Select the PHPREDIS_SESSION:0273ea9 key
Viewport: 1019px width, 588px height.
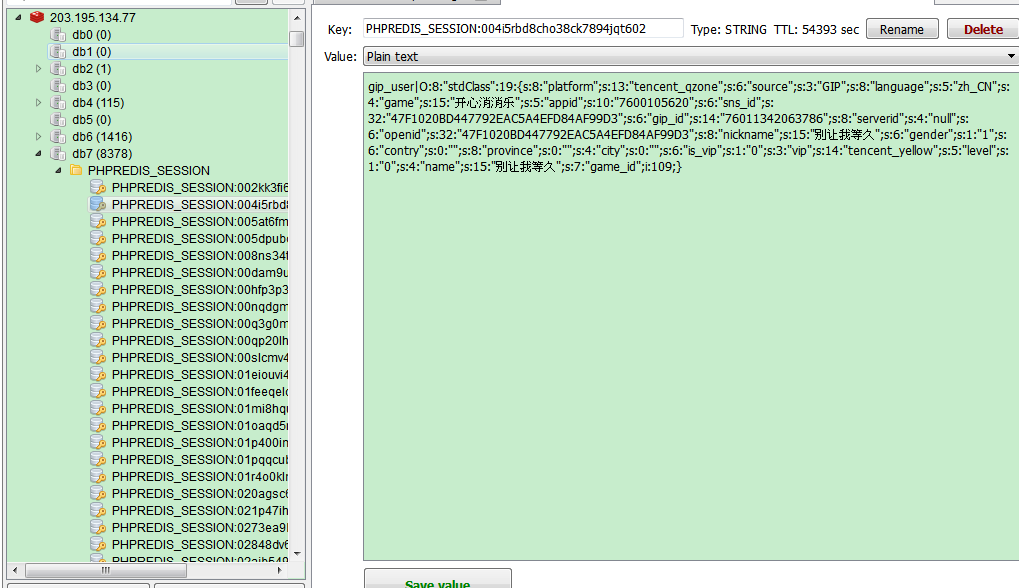200,527
